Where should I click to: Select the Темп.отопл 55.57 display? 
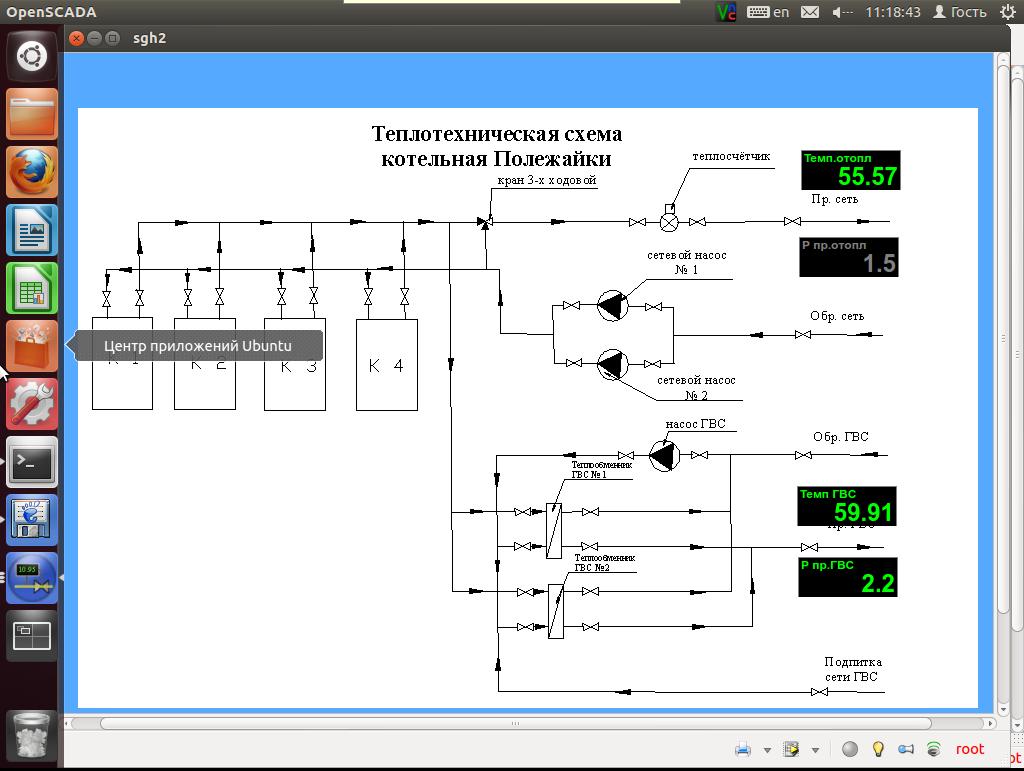(x=850, y=170)
